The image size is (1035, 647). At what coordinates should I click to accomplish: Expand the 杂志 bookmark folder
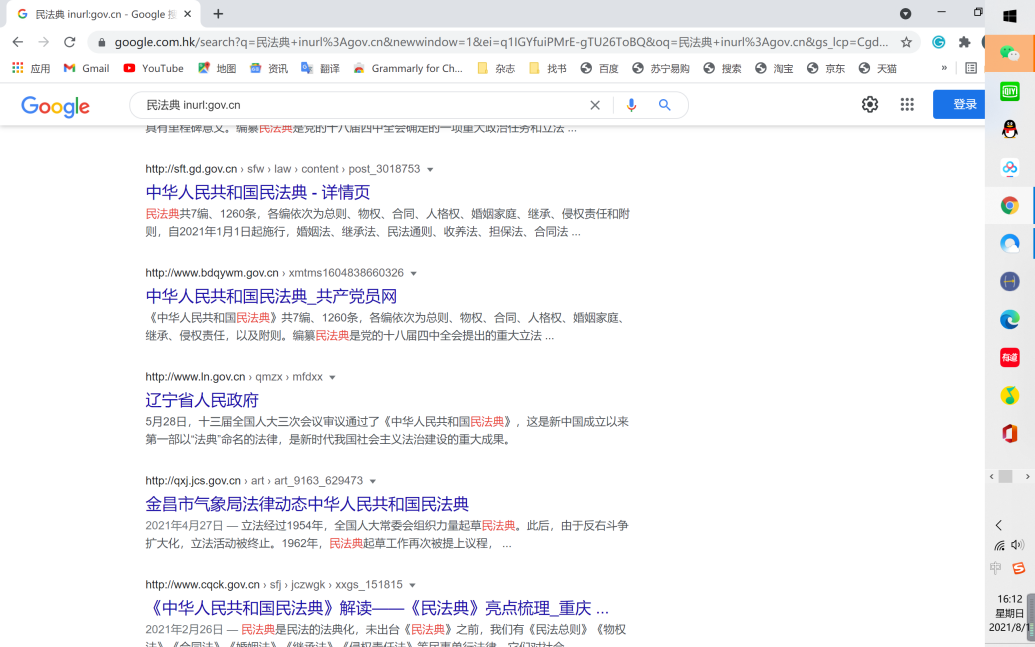[496, 68]
